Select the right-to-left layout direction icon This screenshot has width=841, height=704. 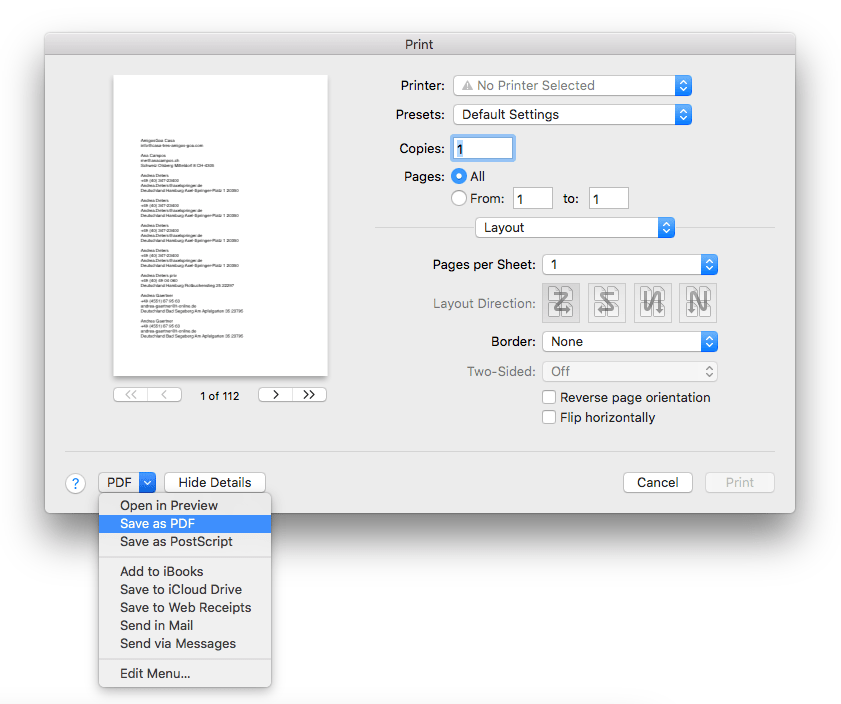click(x=606, y=302)
